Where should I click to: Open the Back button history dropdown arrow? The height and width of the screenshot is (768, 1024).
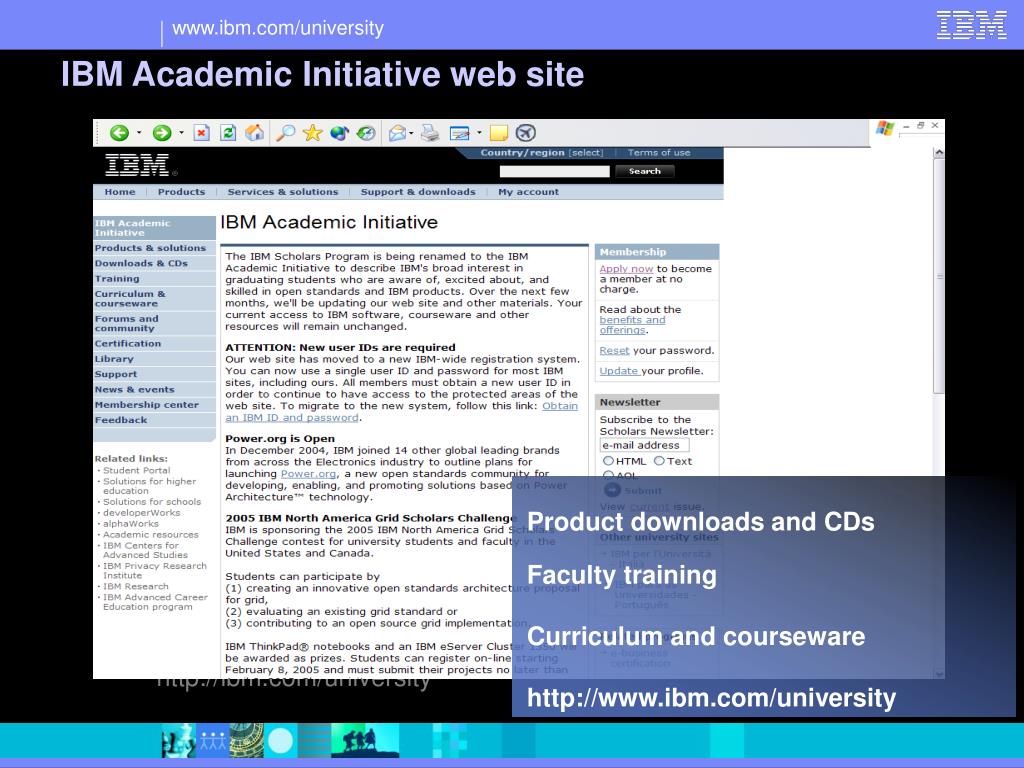pyautogui.click(x=139, y=133)
